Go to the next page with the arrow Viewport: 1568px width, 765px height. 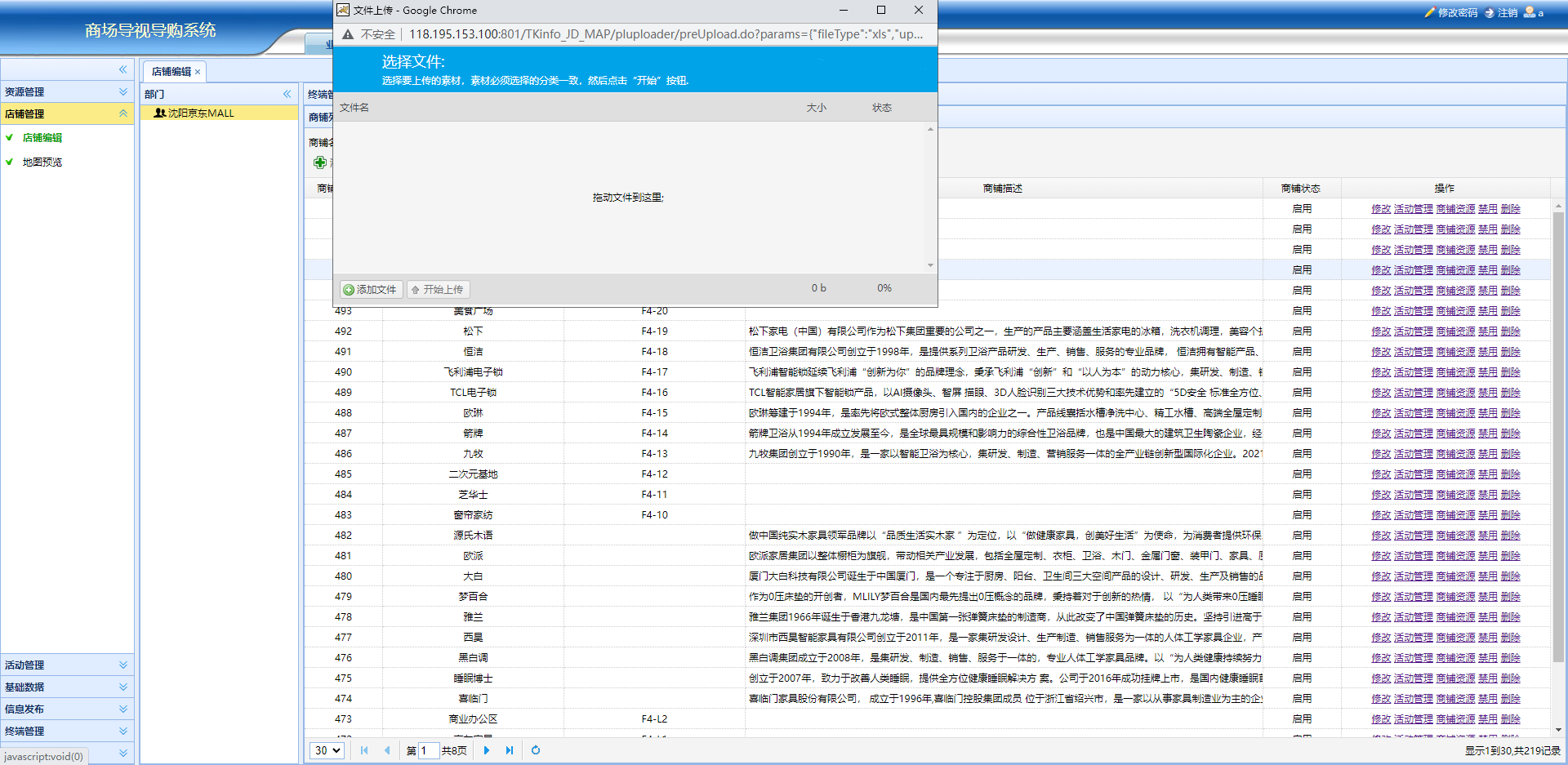[487, 750]
